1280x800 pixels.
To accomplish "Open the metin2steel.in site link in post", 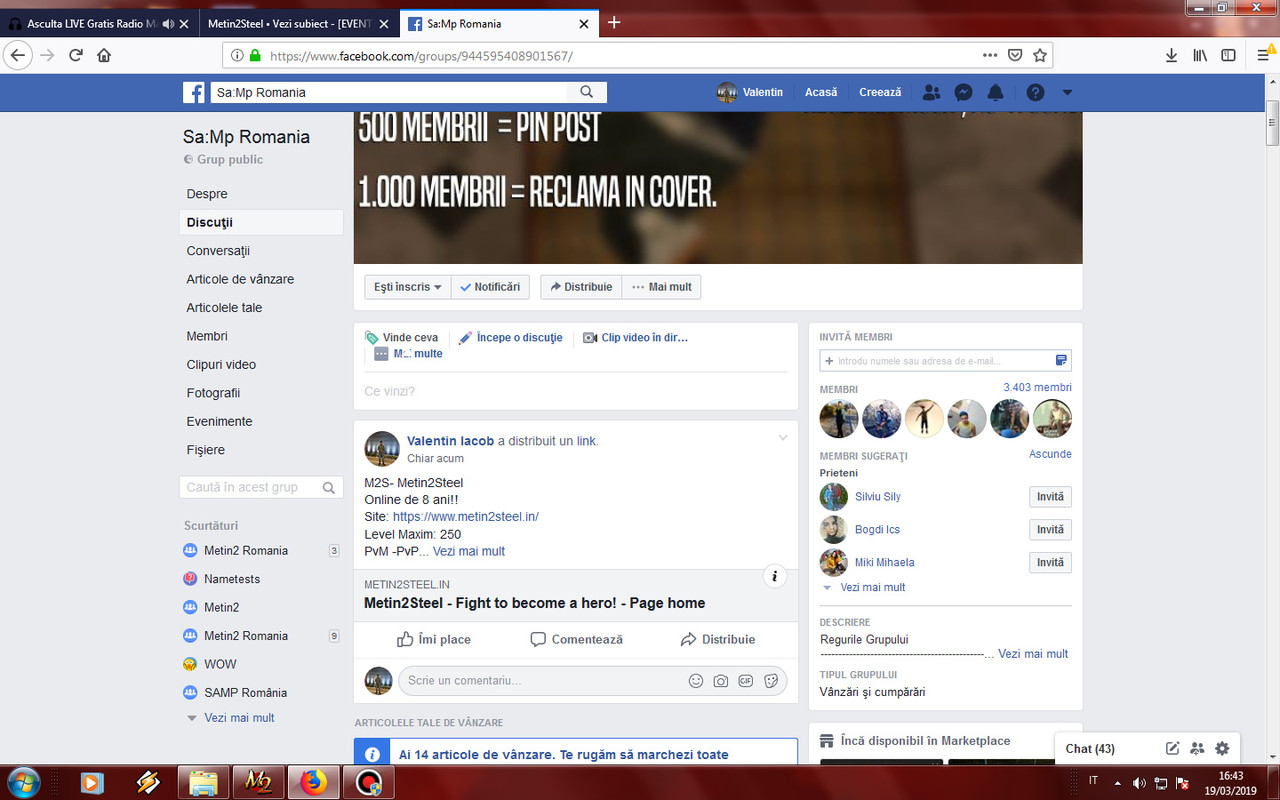I will point(466,517).
